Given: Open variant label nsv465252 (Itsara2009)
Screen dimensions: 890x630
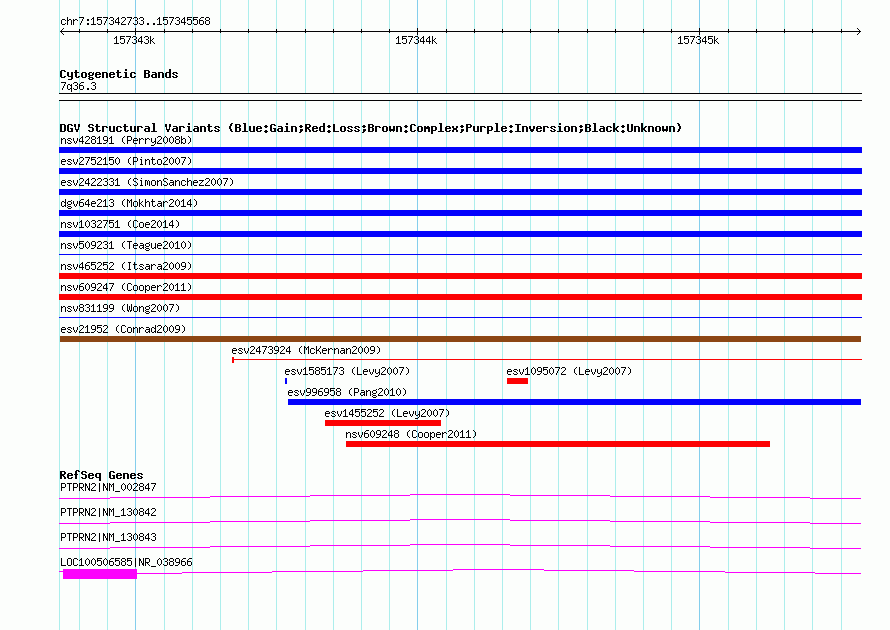Looking at the screenshot, I should coord(126,266).
